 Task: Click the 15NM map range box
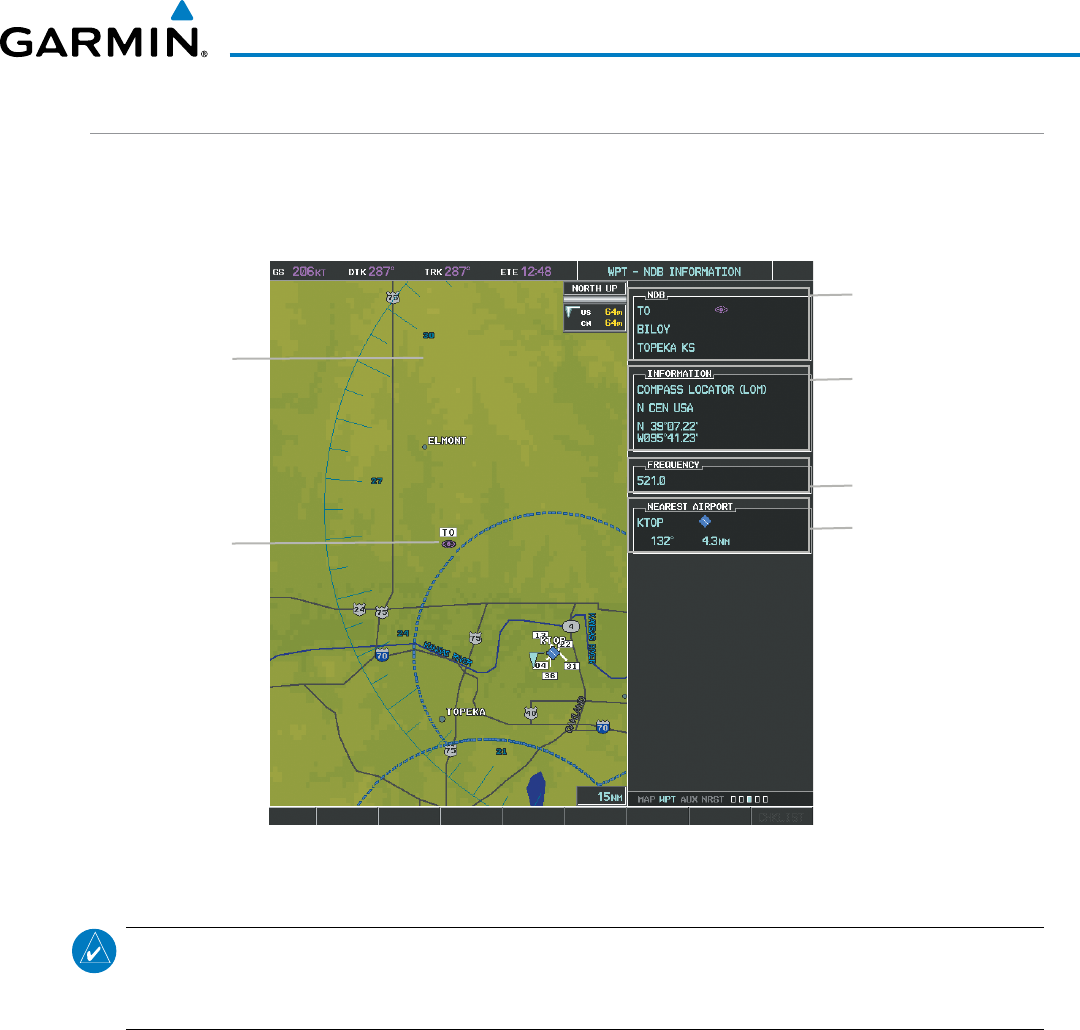pyautogui.click(x=601, y=796)
